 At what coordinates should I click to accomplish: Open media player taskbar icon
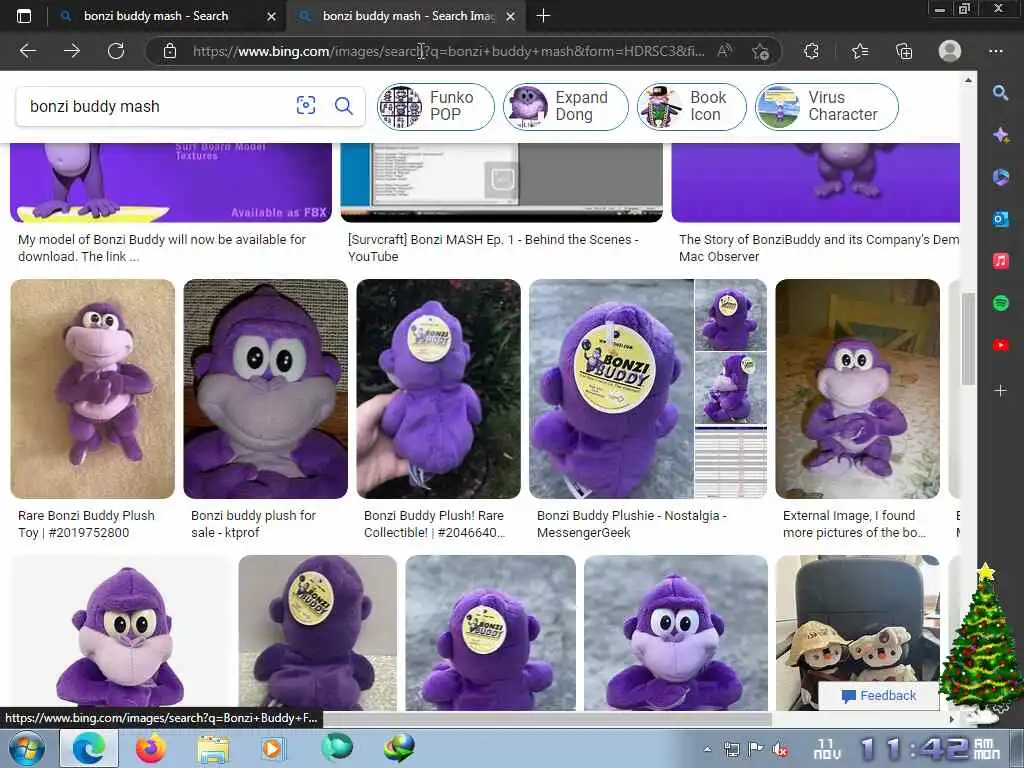273,748
